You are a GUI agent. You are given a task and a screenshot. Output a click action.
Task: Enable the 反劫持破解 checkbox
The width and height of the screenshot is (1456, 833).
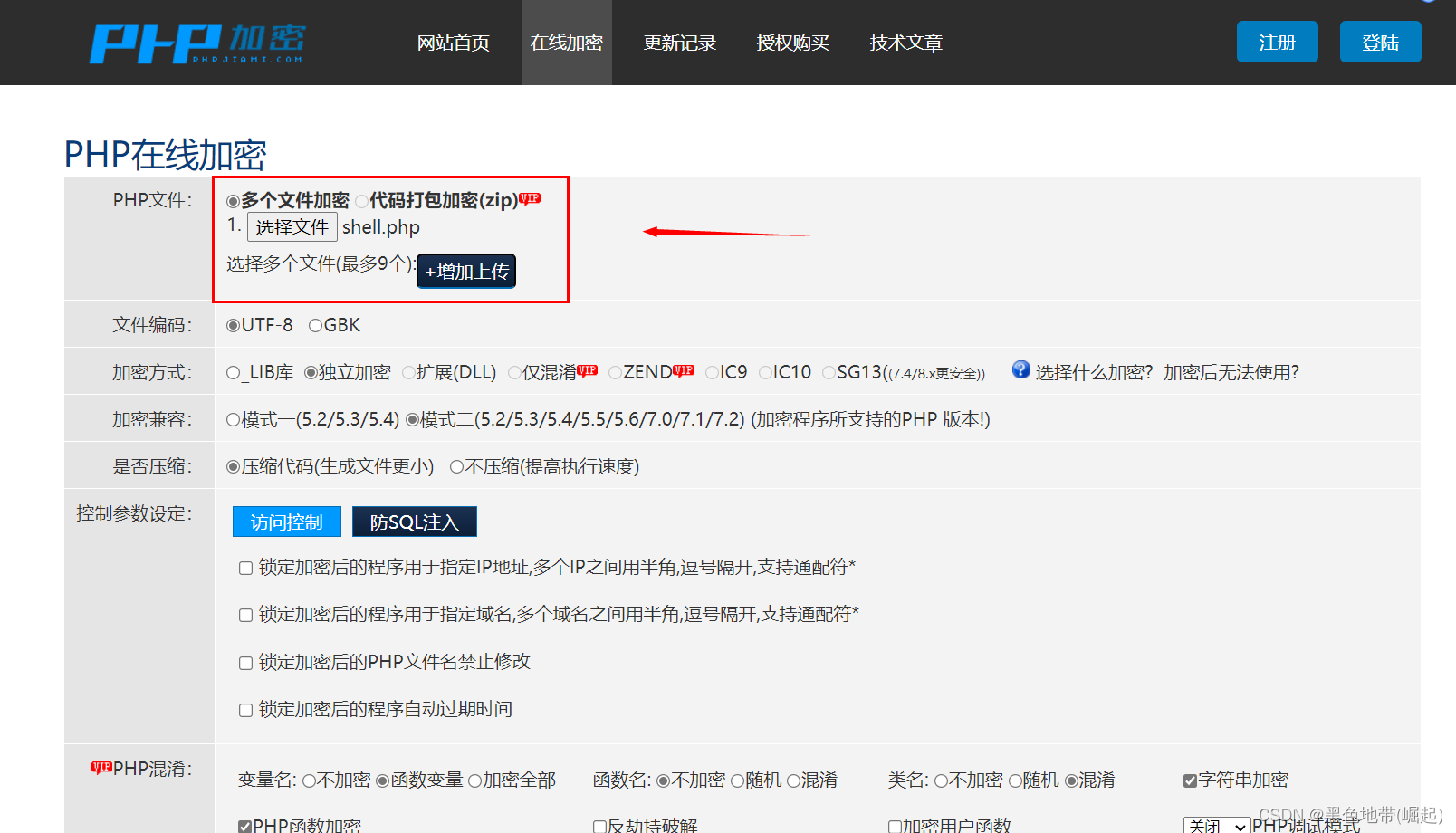[599, 826]
